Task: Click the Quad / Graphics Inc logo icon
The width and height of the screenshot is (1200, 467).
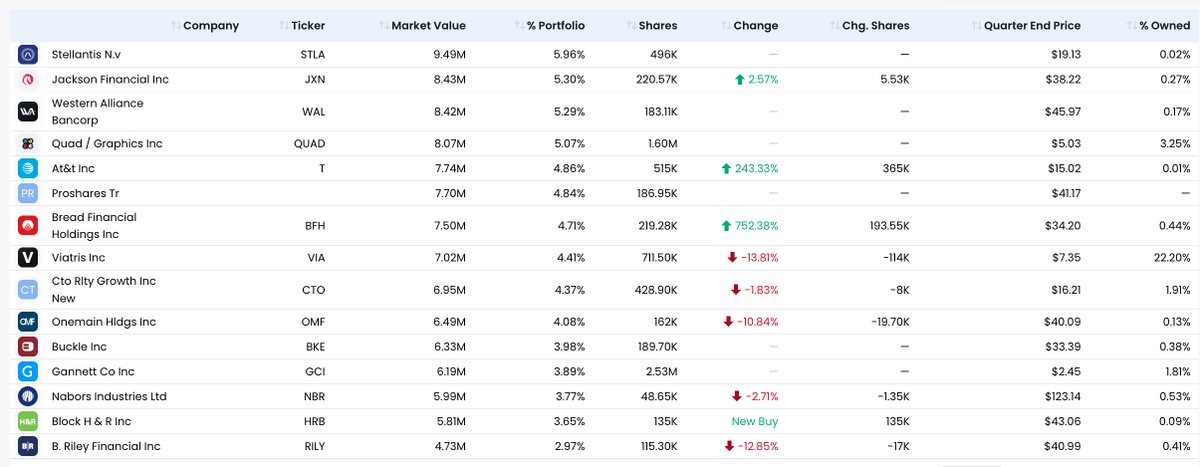Action: (28, 144)
